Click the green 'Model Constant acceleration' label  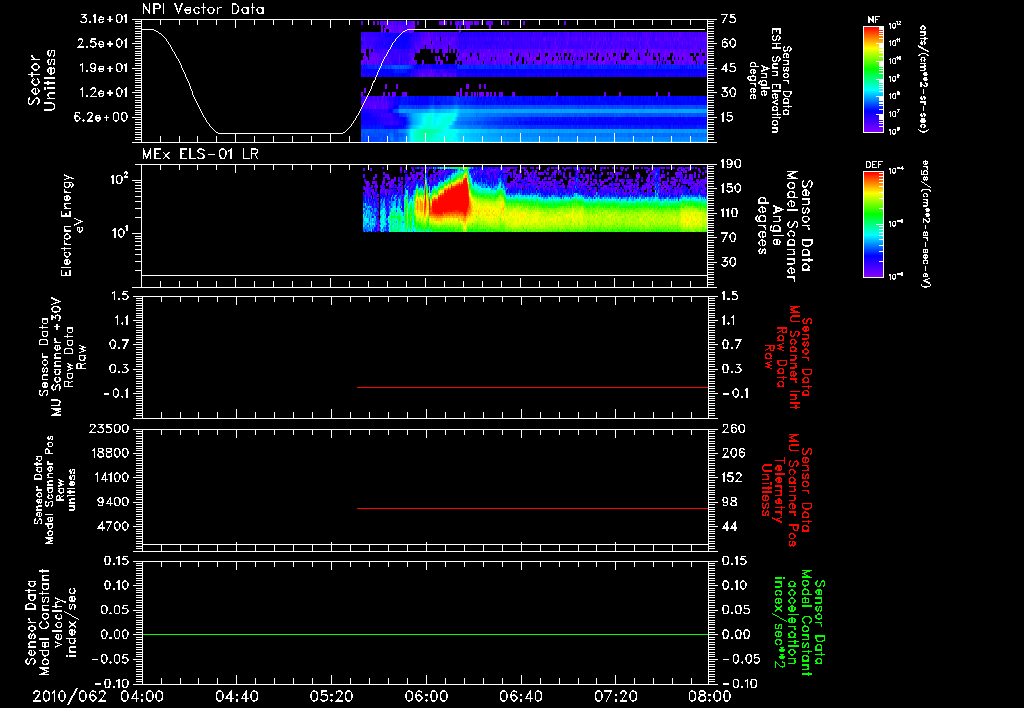pyautogui.click(x=800, y=622)
